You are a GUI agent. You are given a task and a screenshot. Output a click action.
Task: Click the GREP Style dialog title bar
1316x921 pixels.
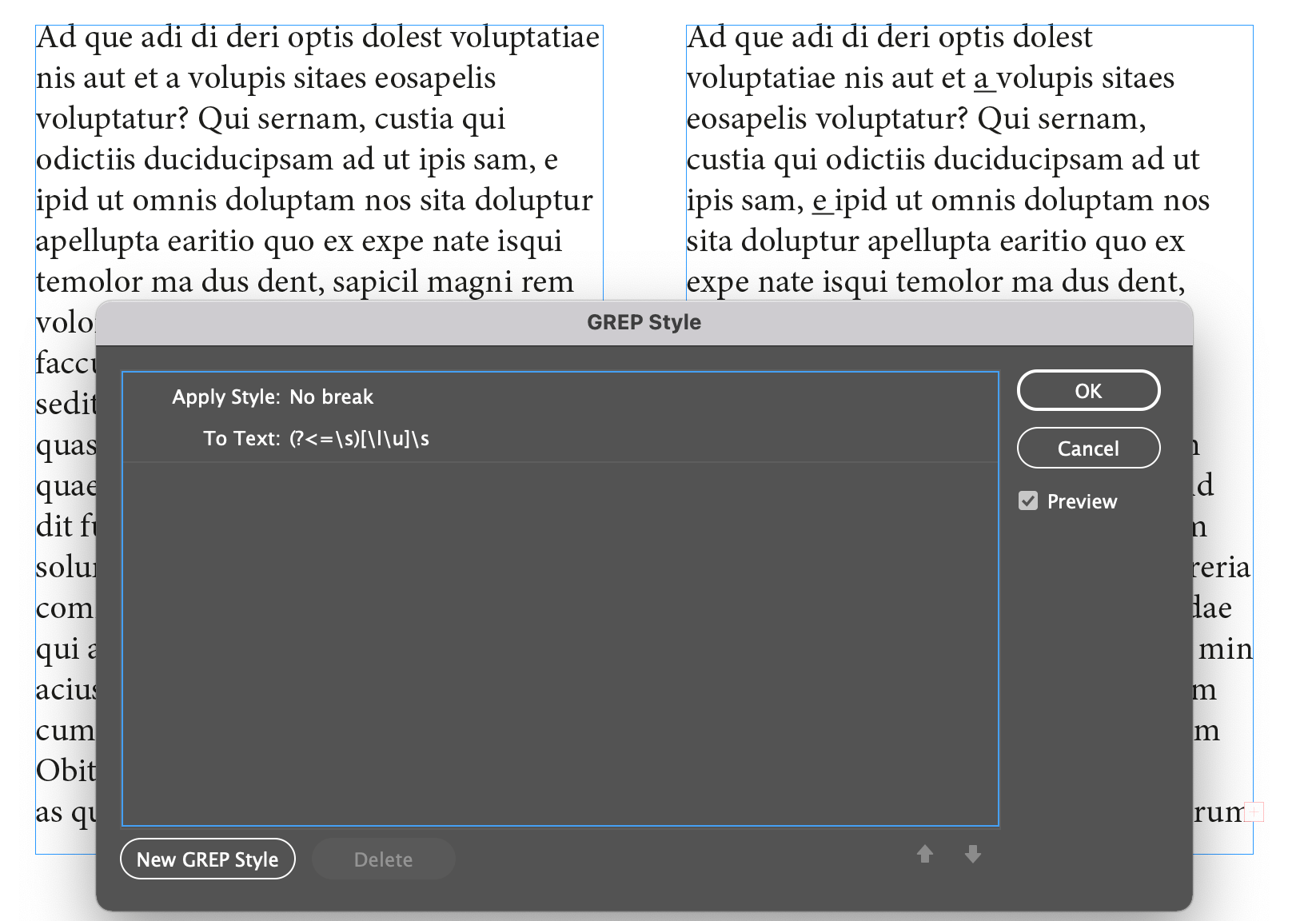(x=644, y=322)
